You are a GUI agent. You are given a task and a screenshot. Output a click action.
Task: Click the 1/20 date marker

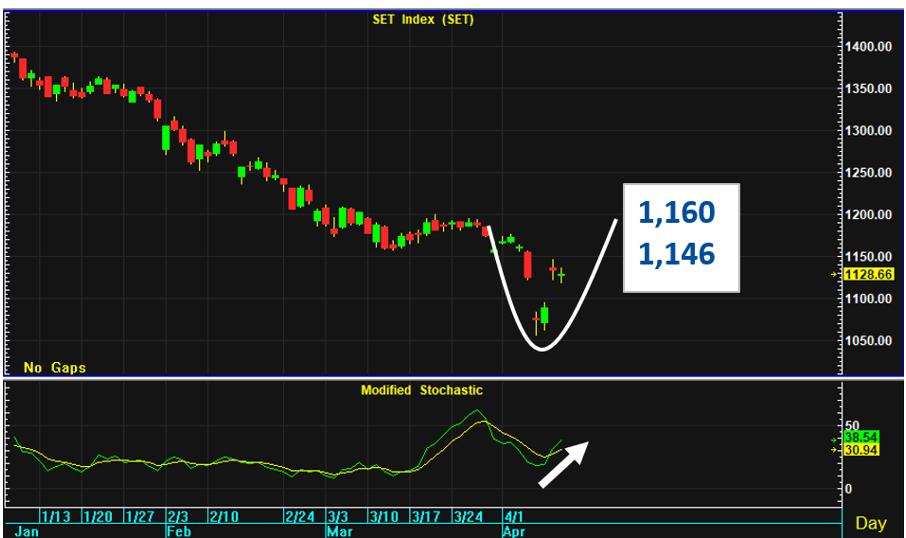98,517
